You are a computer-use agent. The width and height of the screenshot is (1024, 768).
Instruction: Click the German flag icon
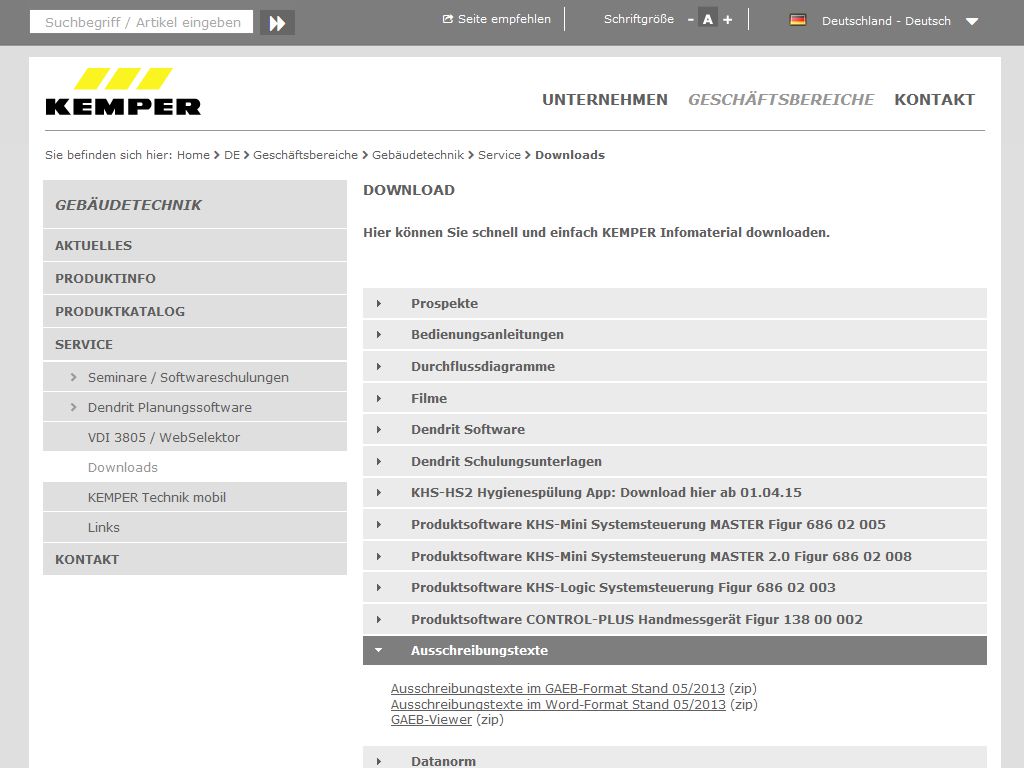797,20
